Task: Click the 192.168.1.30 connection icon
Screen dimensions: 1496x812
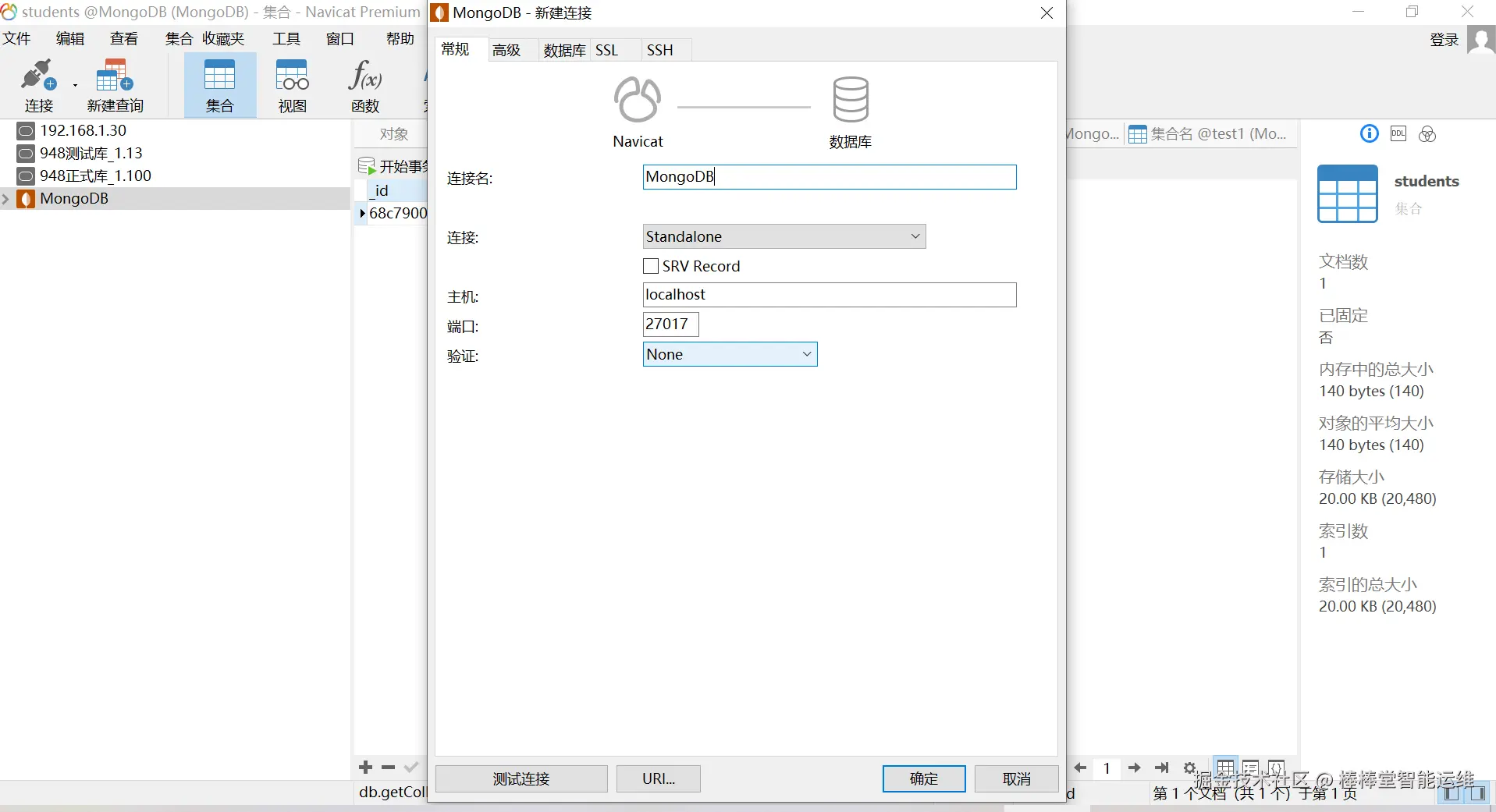Action: pyautogui.click(x=26, y=131)
